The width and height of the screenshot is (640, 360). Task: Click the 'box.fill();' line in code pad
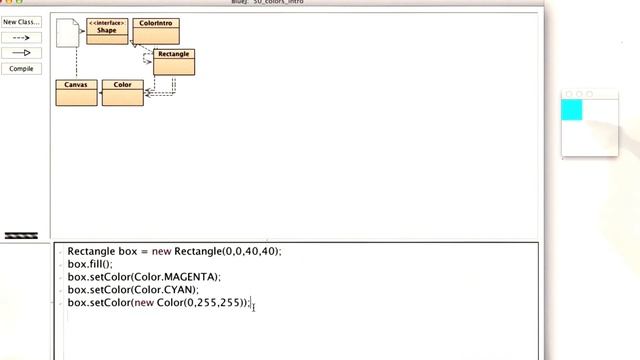tap(90, 264)
